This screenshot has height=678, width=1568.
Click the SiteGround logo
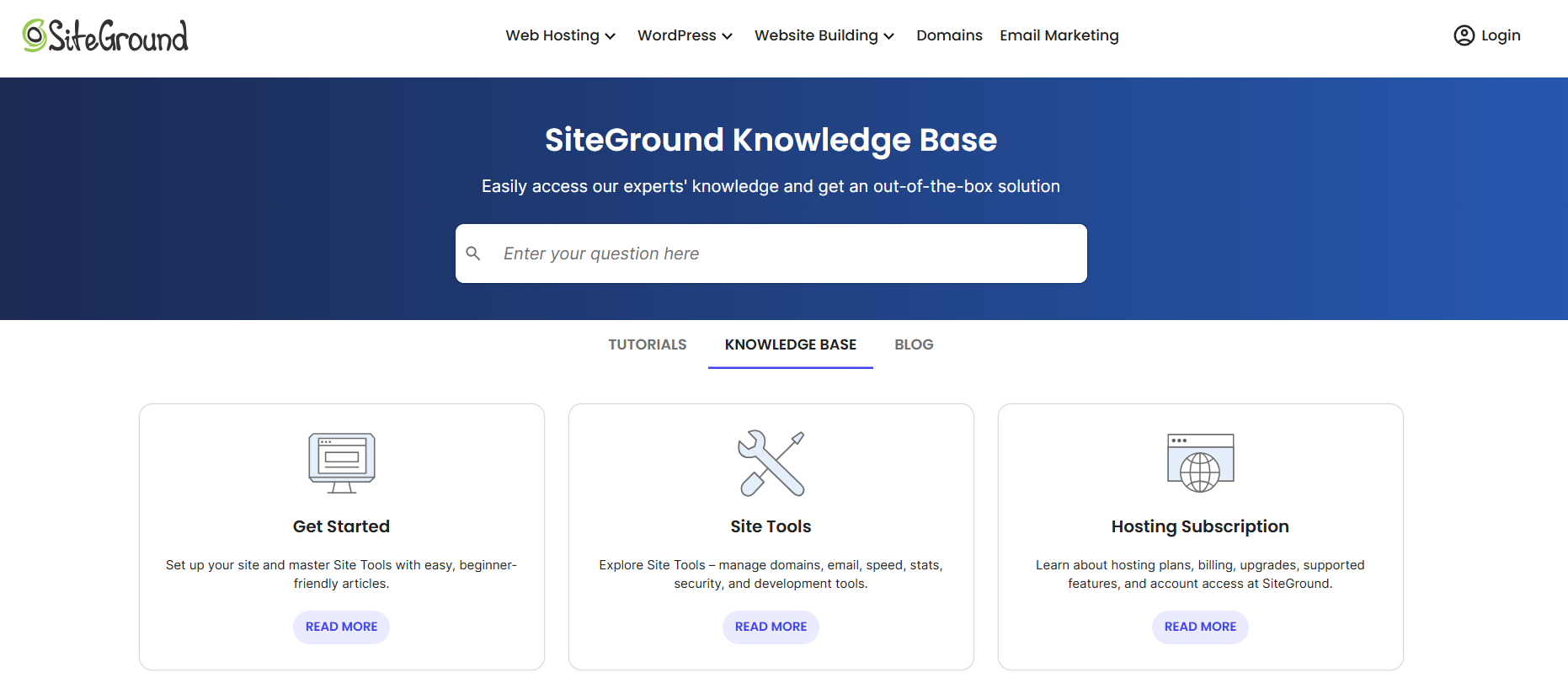pyautogui.click(x=105, y=35)
